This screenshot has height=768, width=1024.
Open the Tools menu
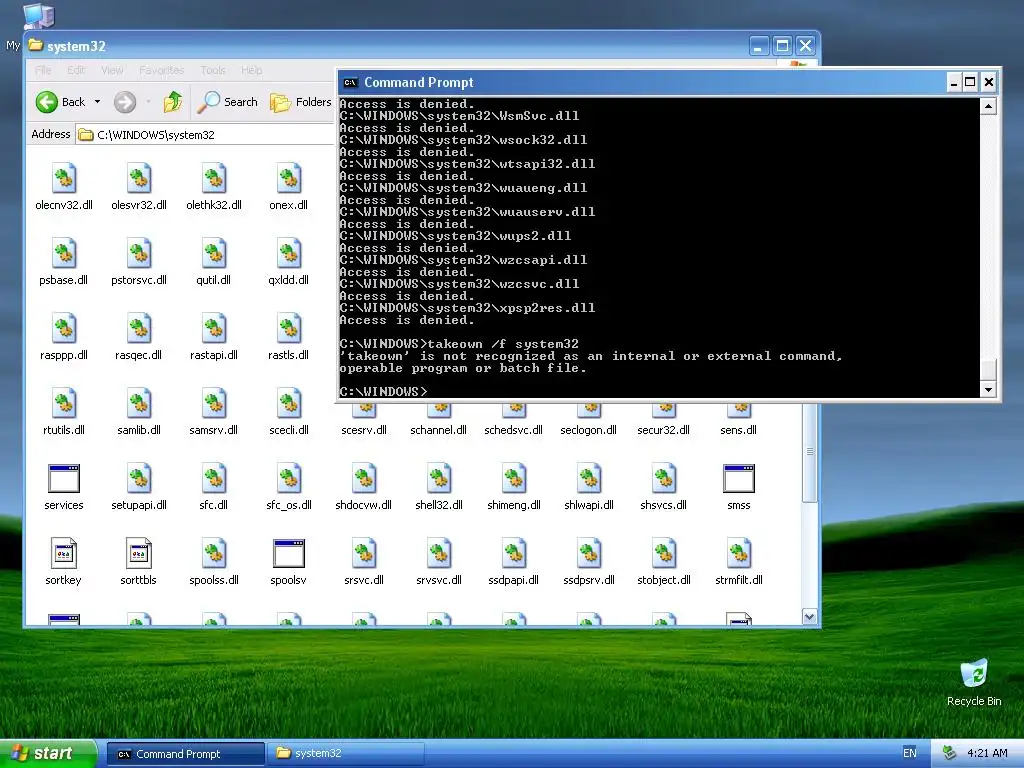[x=213, y=70]
